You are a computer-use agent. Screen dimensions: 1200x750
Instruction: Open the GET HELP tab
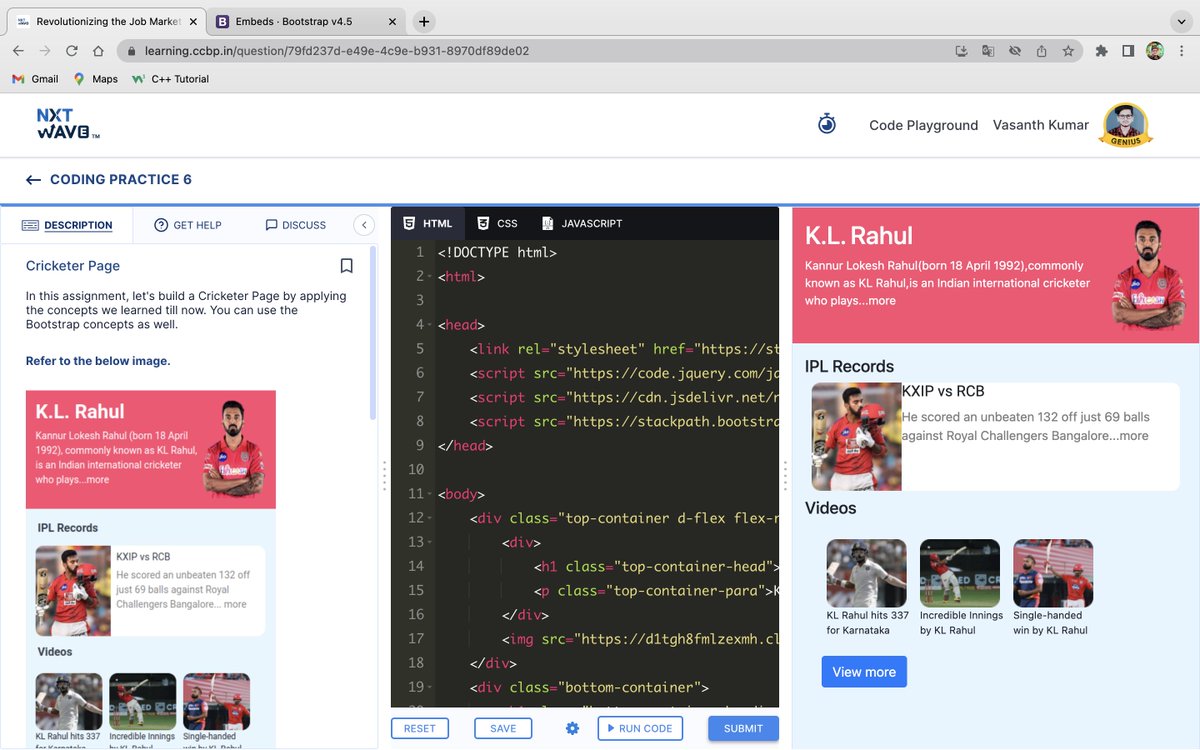pyautogui.click(x=188, y=225)
